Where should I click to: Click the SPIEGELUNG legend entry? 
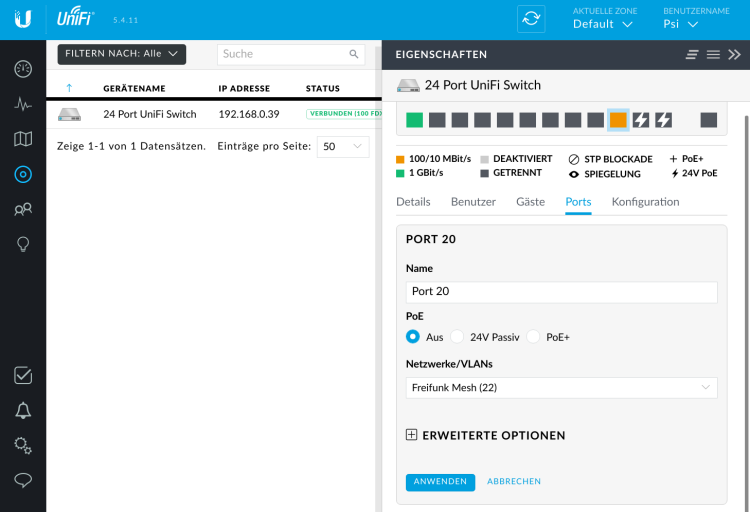(x=605, y=174)
